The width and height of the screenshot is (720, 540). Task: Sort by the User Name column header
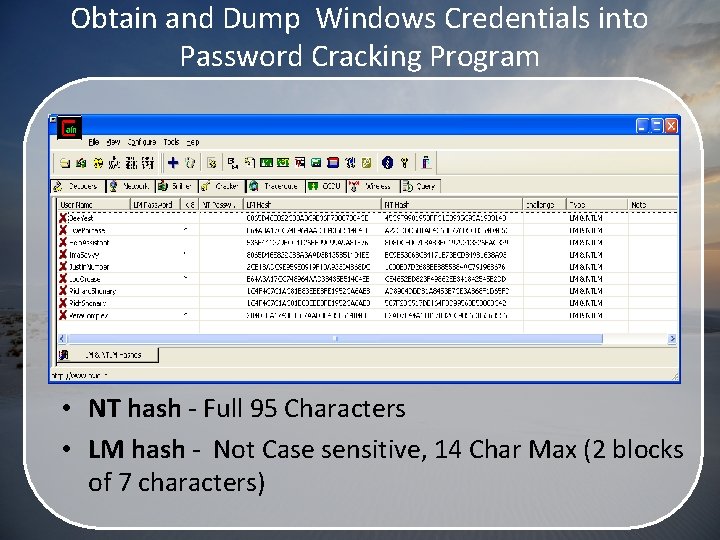pyautogui.click(x=94, y=205)
